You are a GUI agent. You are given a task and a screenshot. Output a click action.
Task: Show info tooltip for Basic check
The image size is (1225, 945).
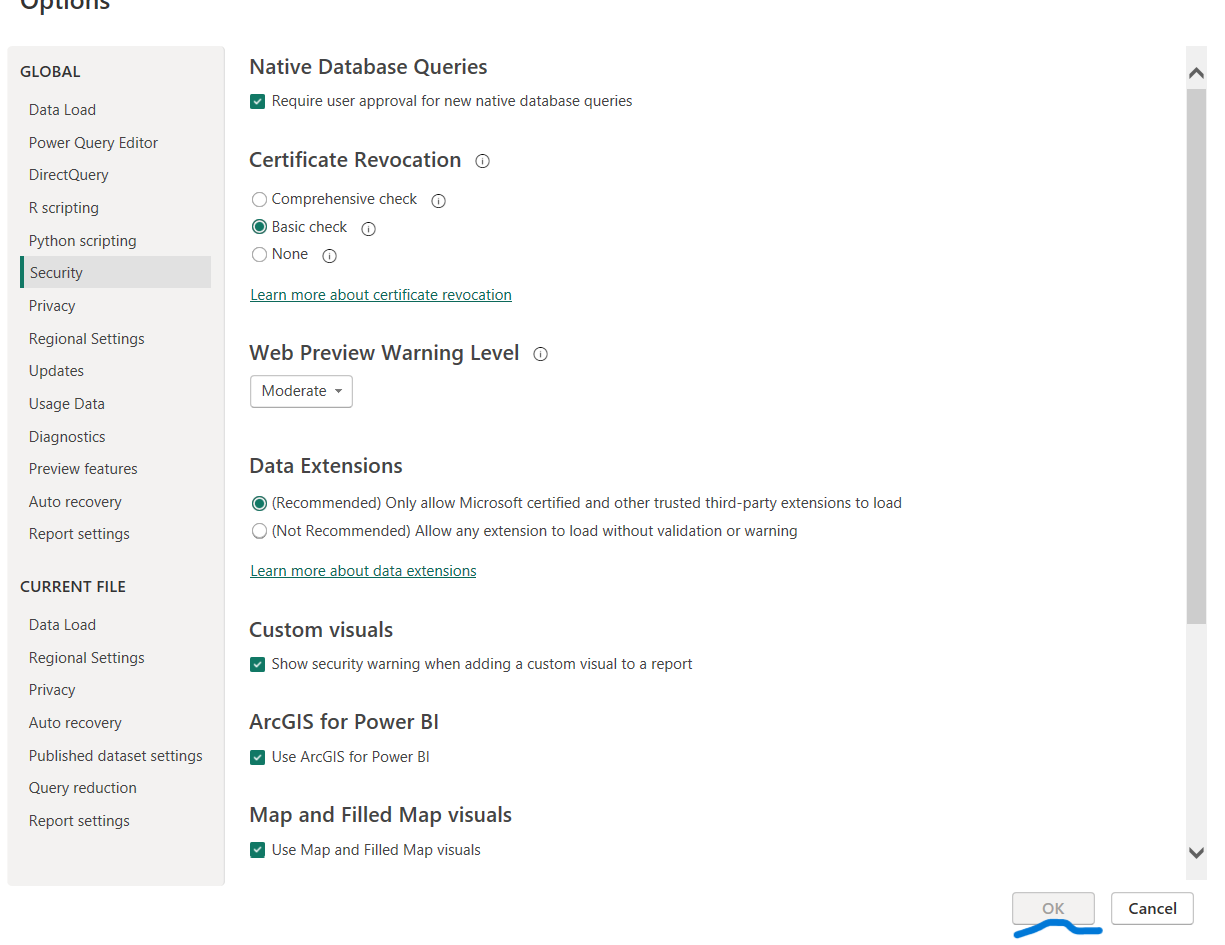click(x=368, y=228)
